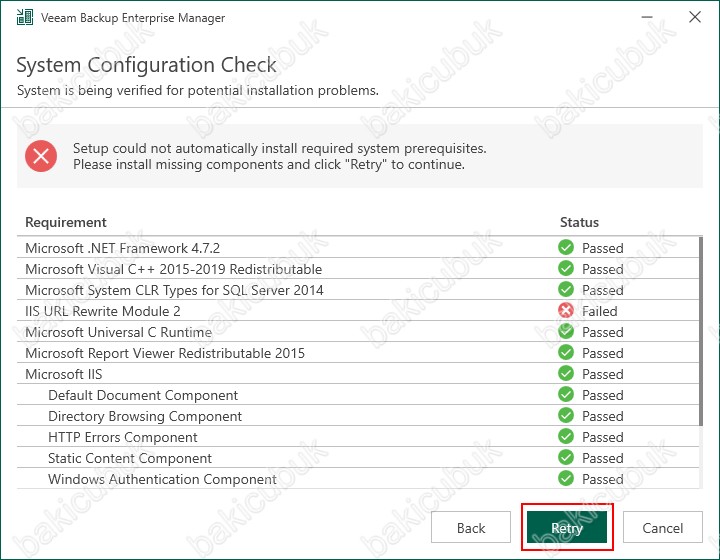Click Passed icon for .NET Framework 4.7.2

[566, 247]
